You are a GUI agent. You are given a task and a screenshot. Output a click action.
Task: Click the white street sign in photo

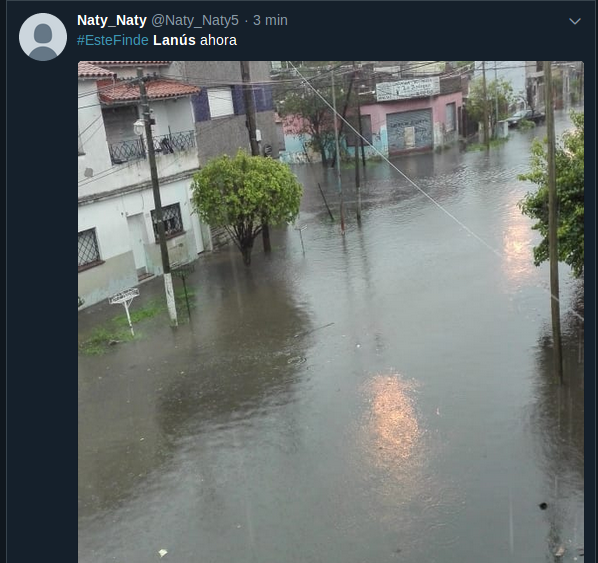point(124,296)
